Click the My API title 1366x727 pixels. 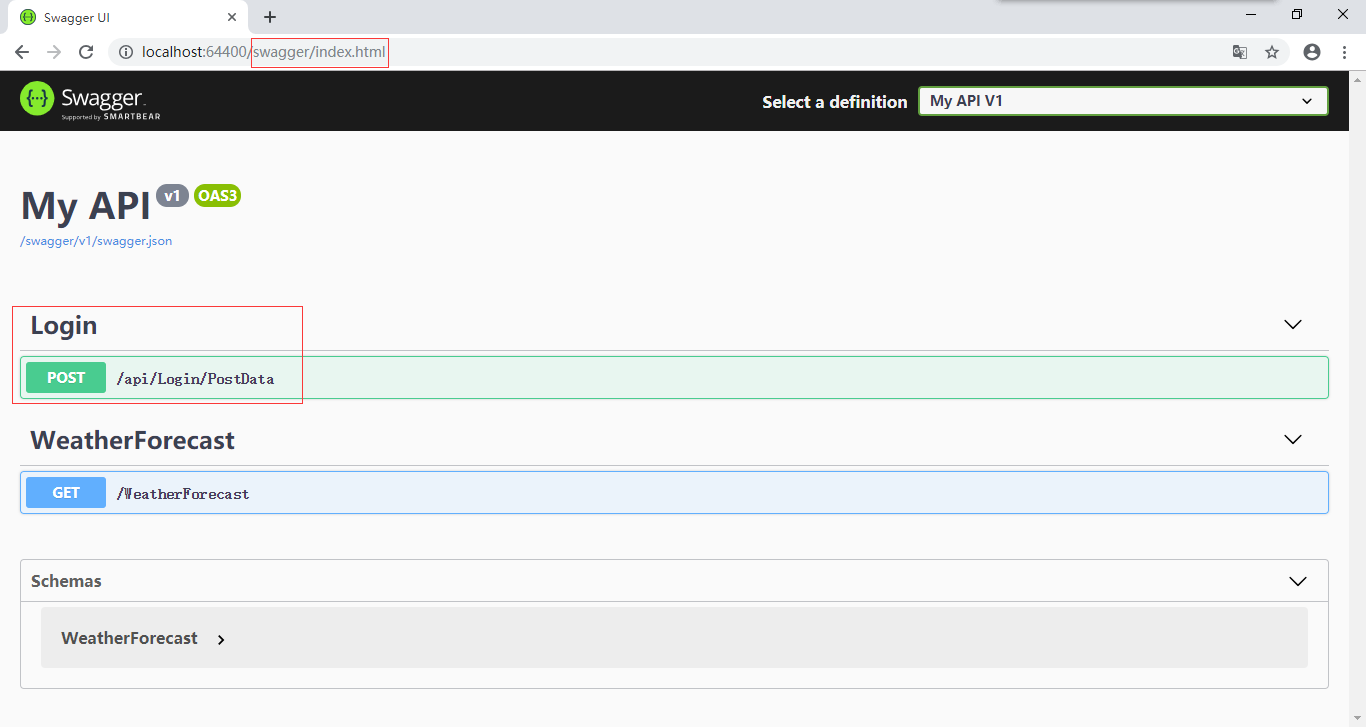(86, 205)
